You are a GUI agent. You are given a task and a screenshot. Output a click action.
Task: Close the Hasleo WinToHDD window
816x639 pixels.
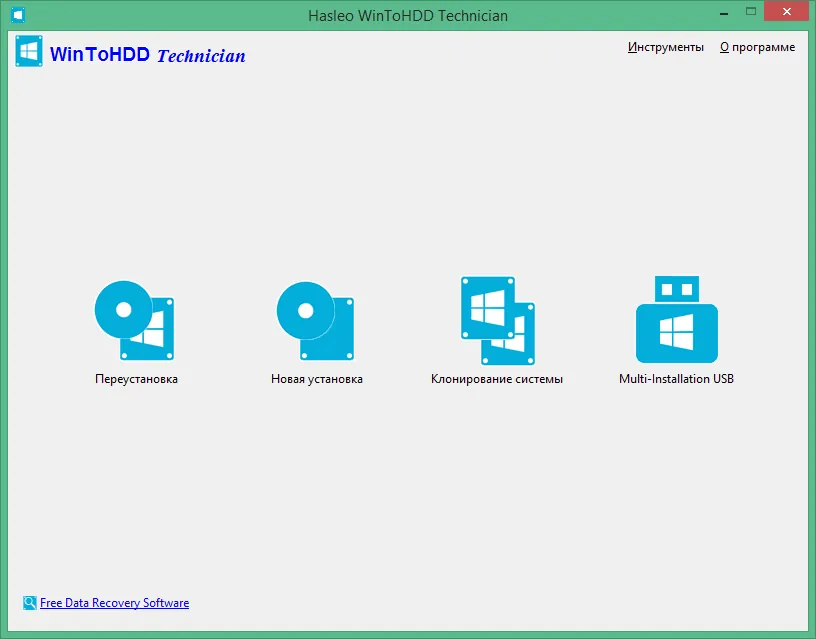786,11
